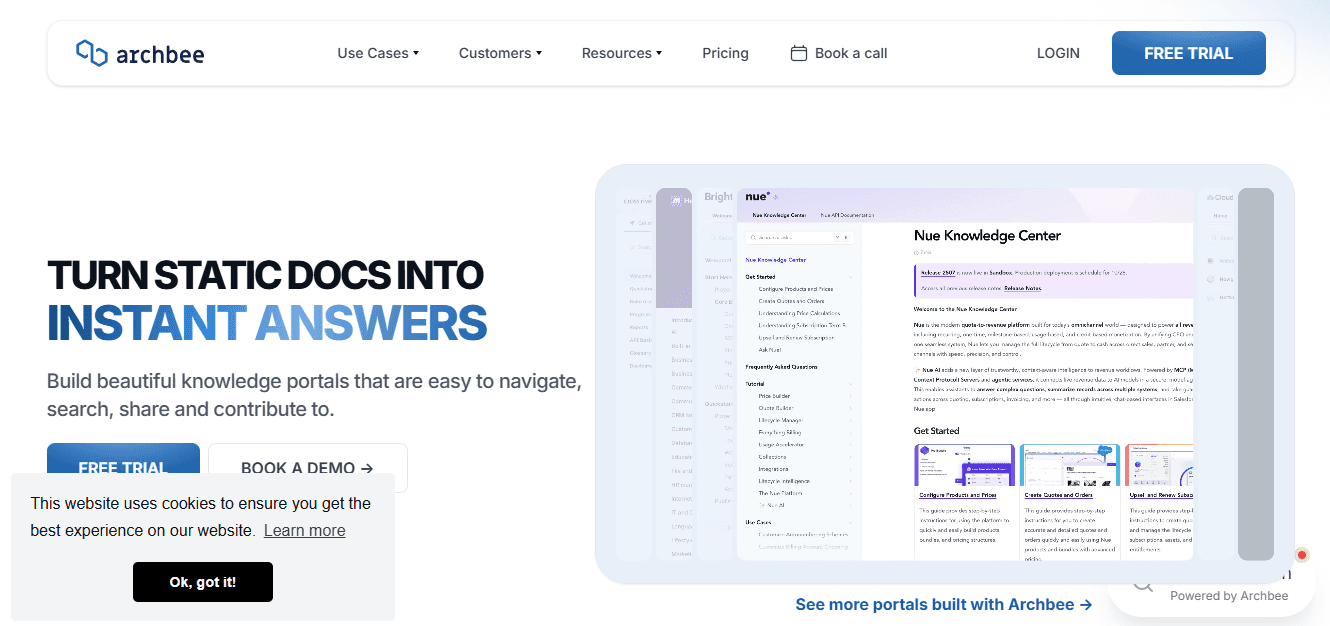Click FREE TRIAL in the navigation bar
The width and height of the screenshot is (1330, 626).
pos(1188,53)
